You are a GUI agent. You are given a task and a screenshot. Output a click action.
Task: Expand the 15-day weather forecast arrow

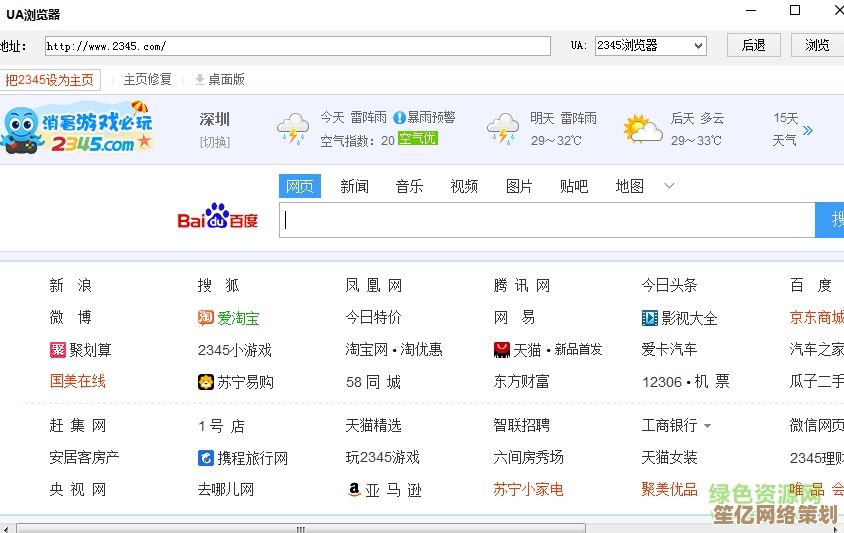808,130
